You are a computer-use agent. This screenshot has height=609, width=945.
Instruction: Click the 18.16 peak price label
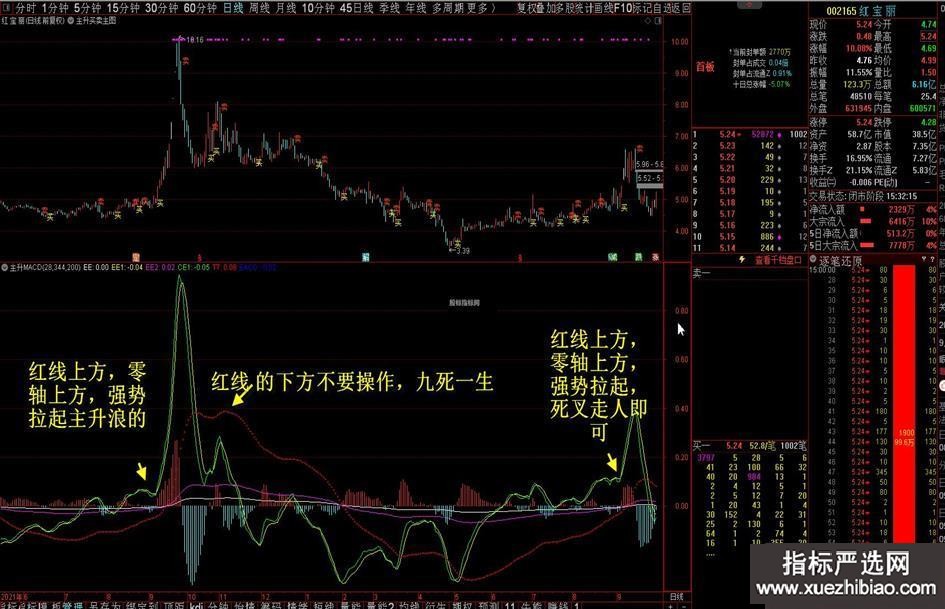point(195,40)
